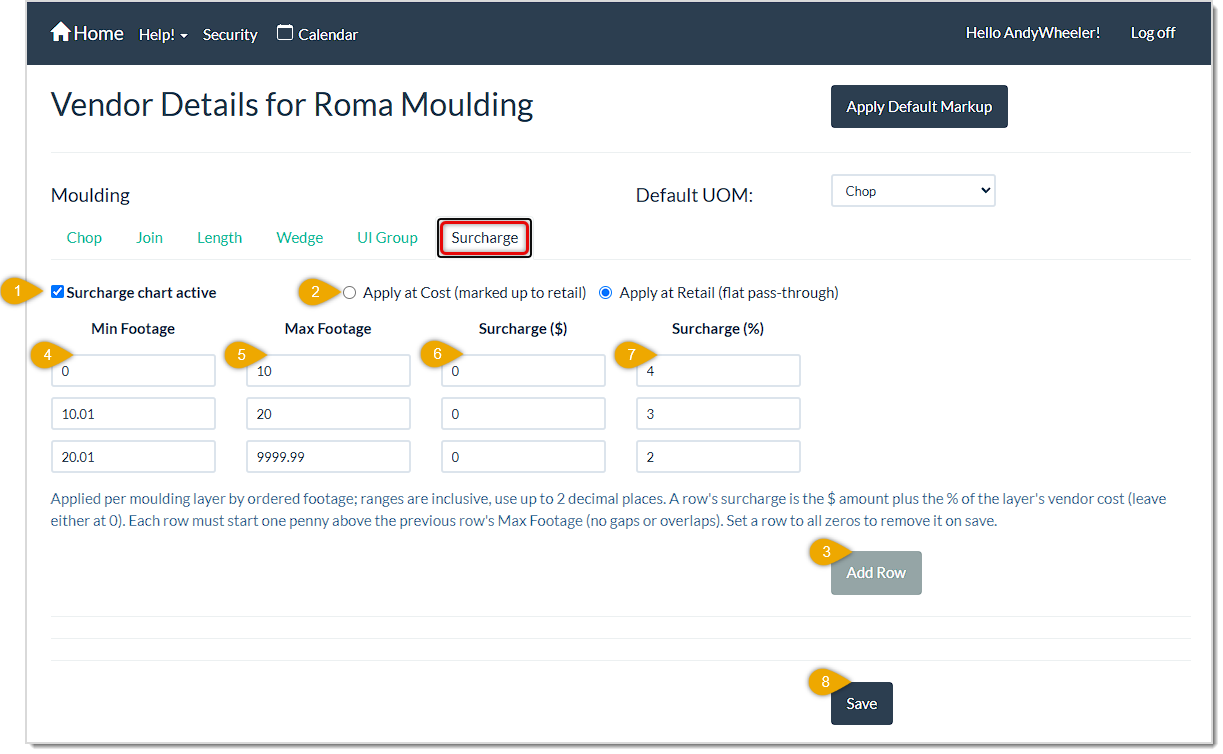Screen dimensions: 1223x754
Task: Click Surcharge (%) field containing 3
Action: click(718, 414)
